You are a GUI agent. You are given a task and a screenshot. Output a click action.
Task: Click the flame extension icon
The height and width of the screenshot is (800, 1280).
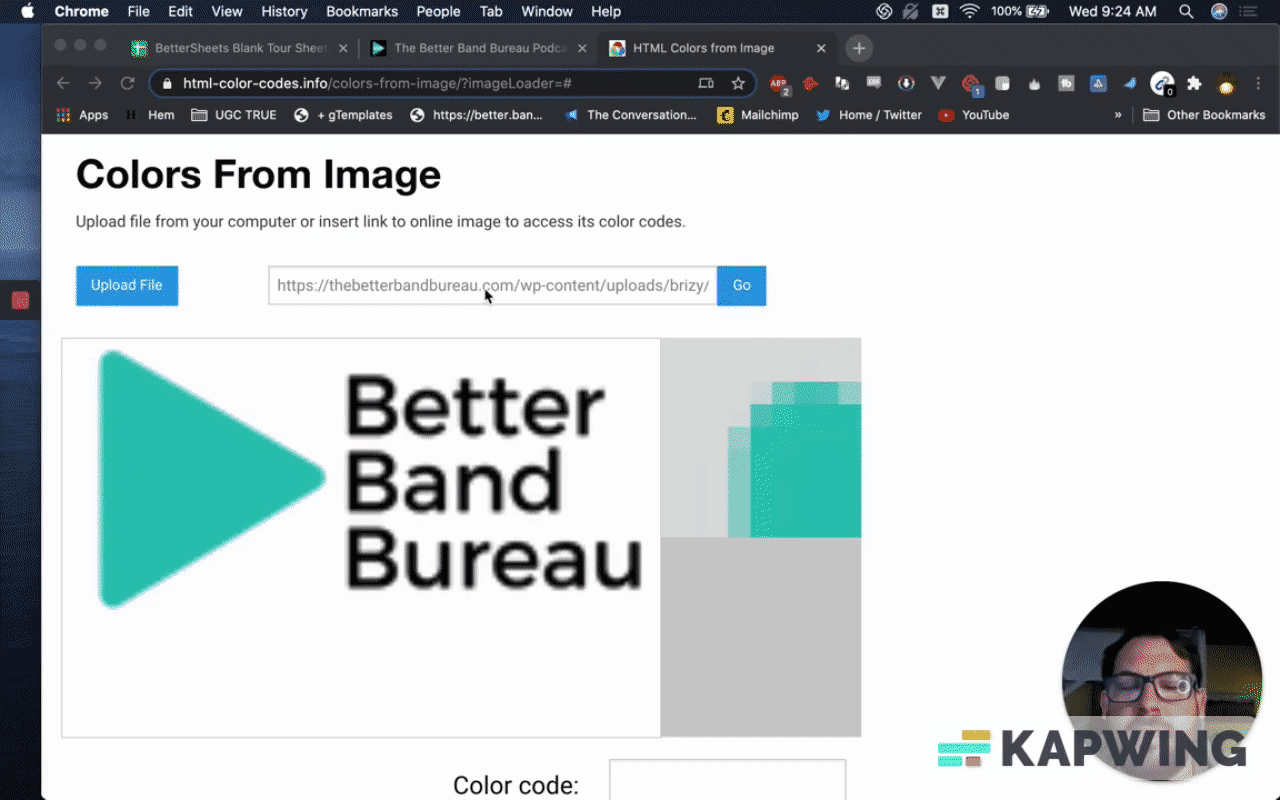(x=1034, y=84)
